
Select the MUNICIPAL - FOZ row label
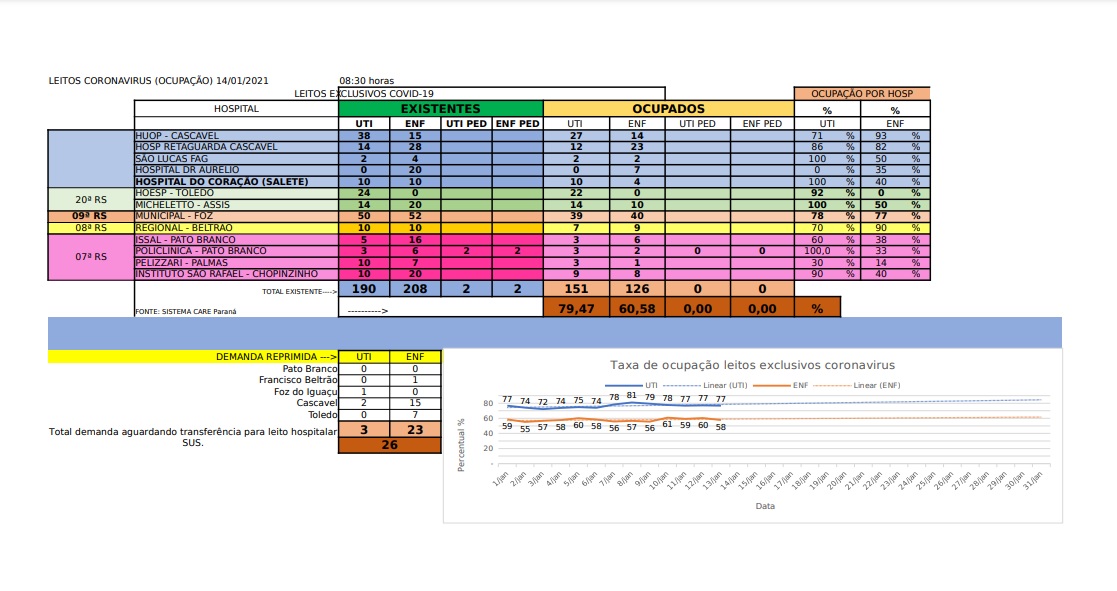(x=236, y=216)
